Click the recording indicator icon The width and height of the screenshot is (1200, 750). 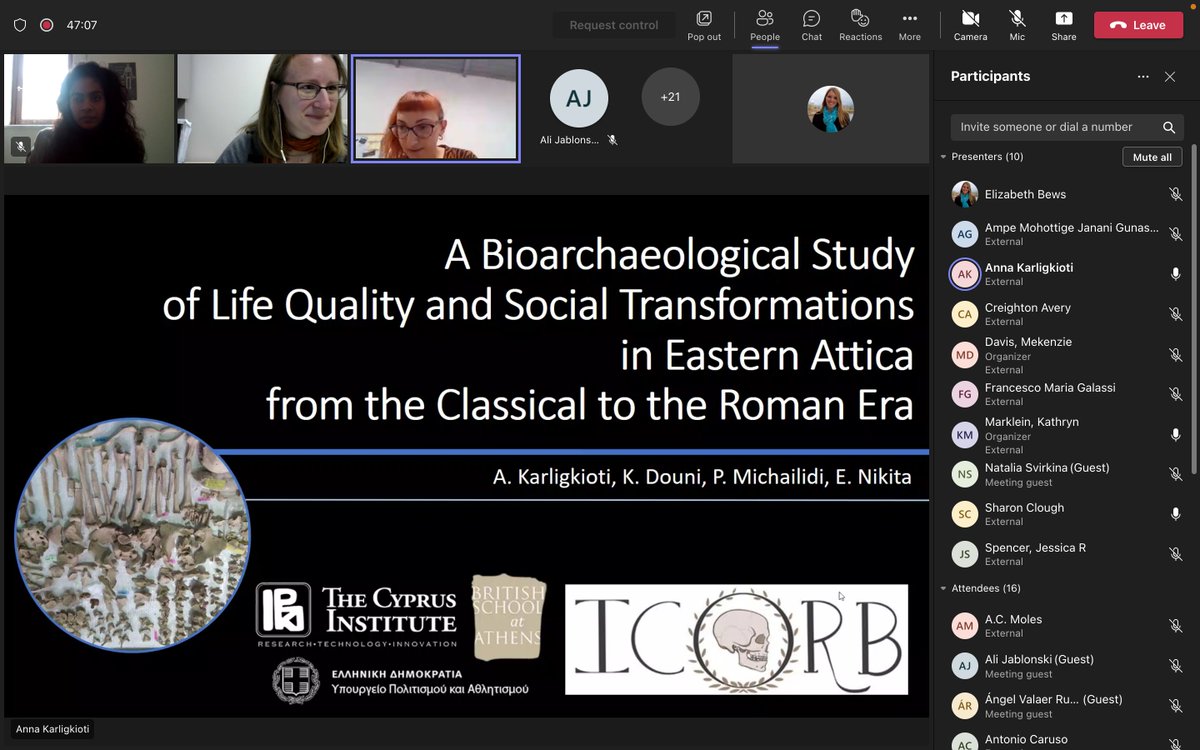click(x=46, y=25)
